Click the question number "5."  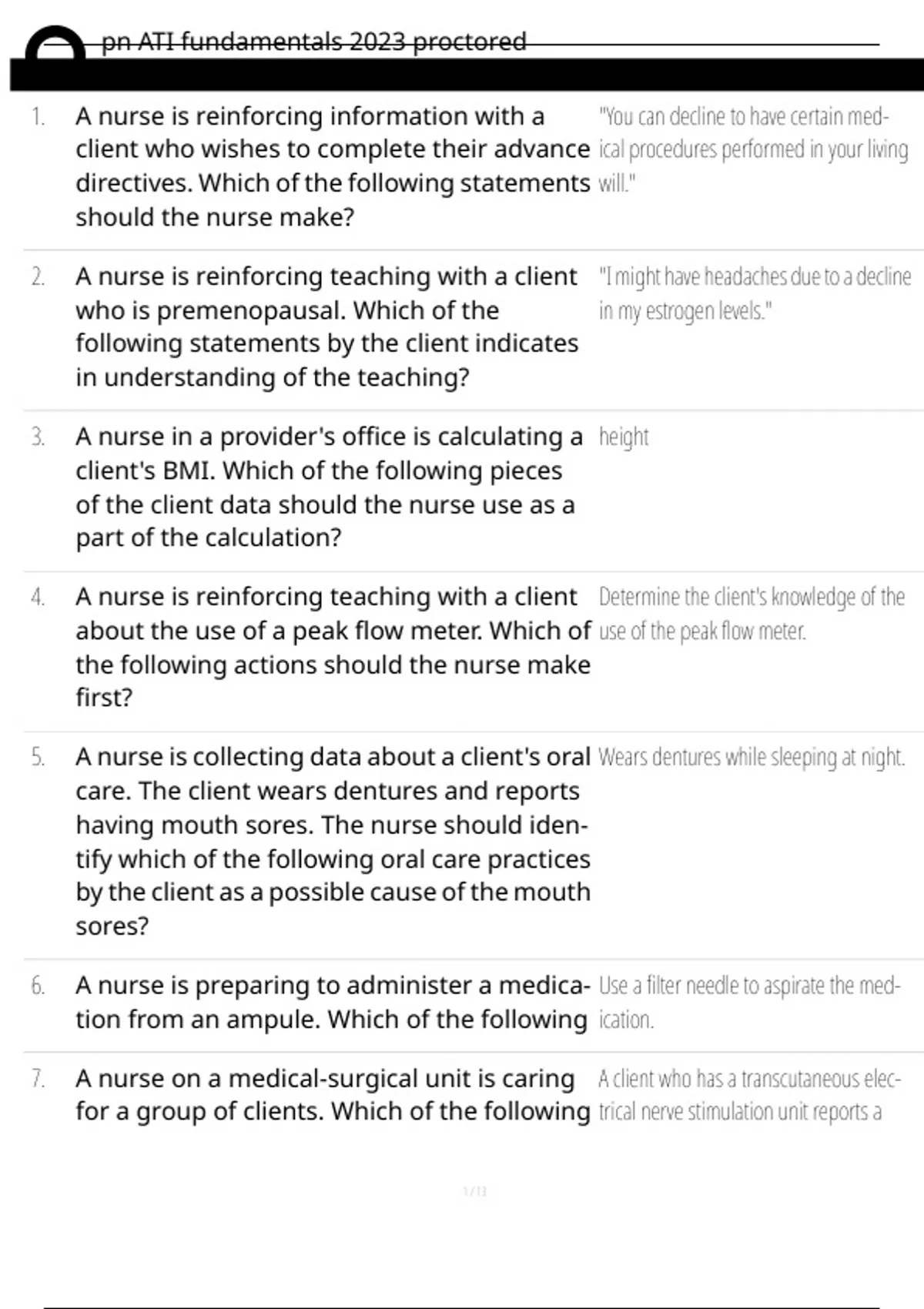pyautogui.click(x=38, y=758)
